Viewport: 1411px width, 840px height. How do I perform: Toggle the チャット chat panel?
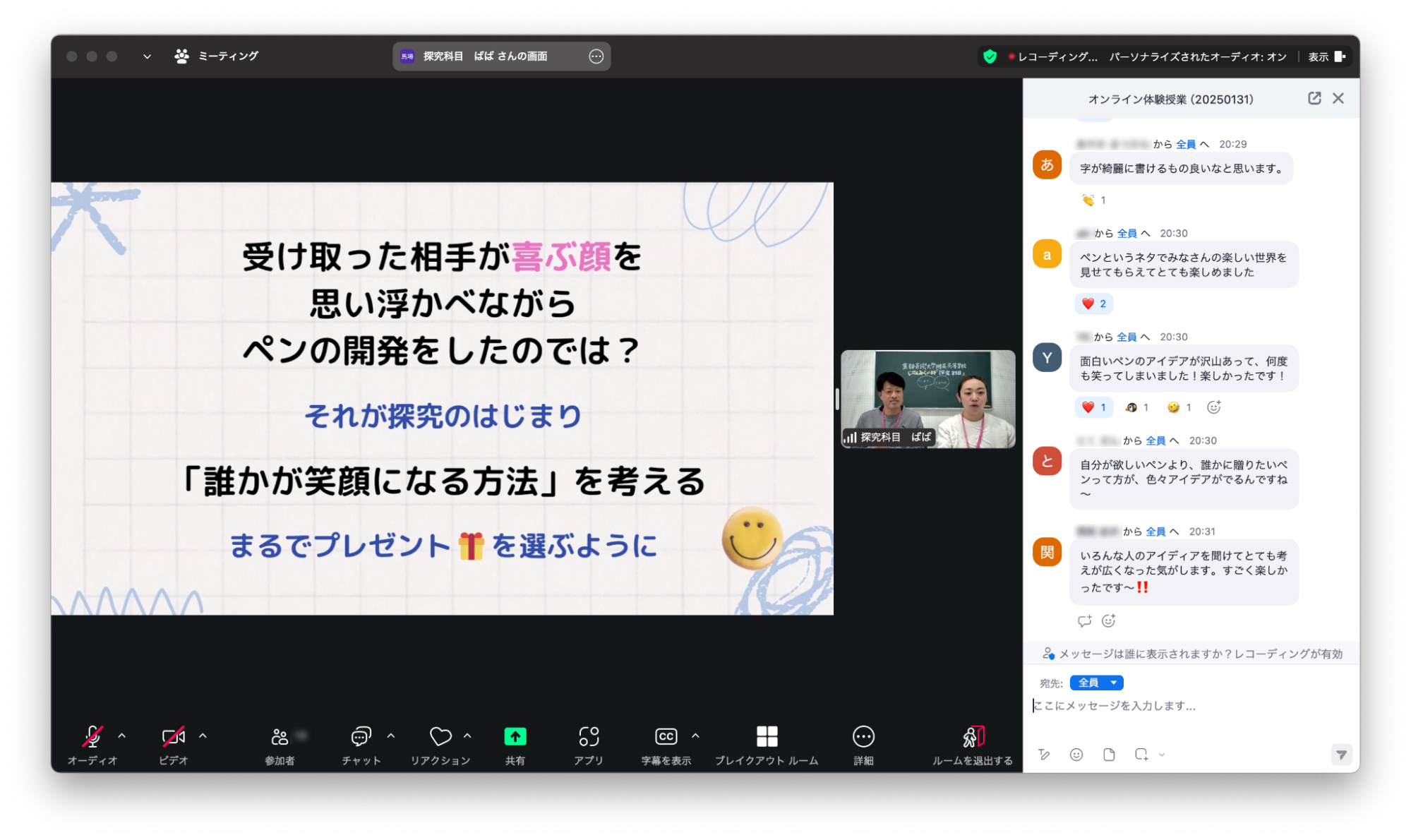pos(361,744)
